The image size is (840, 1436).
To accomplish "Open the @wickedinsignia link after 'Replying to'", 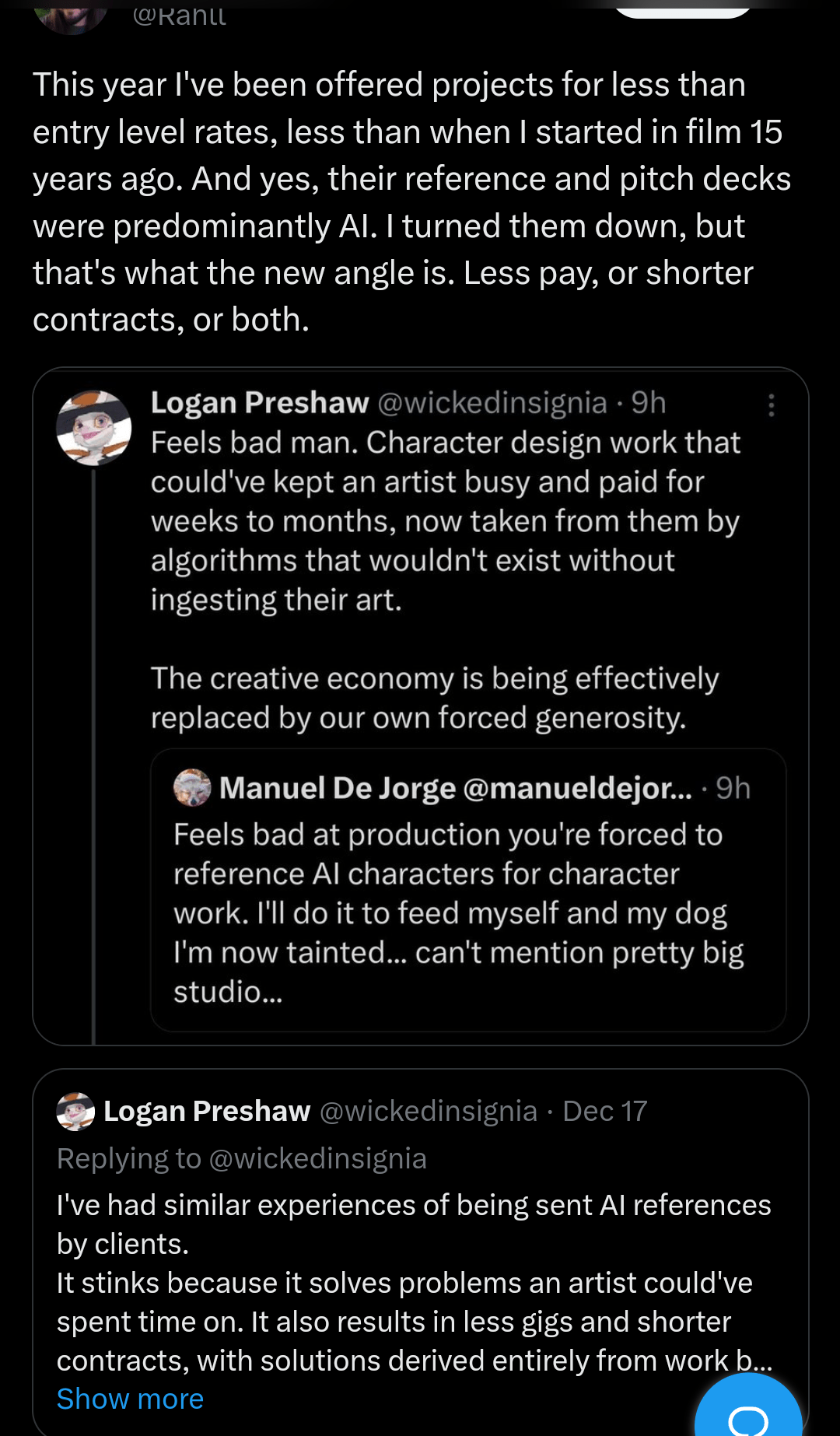I will pyautogui.click(x=317, y=1158).
